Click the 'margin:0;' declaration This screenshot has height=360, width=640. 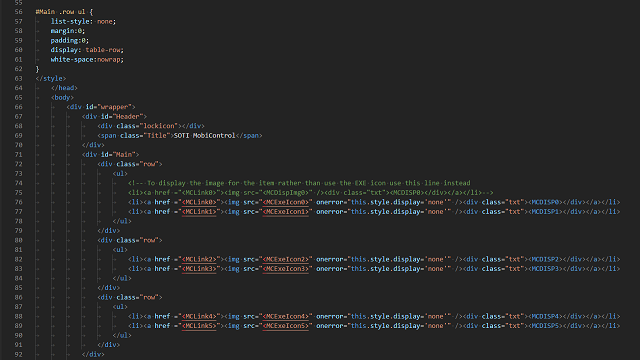pyautogui.click(x=68, y=31)
